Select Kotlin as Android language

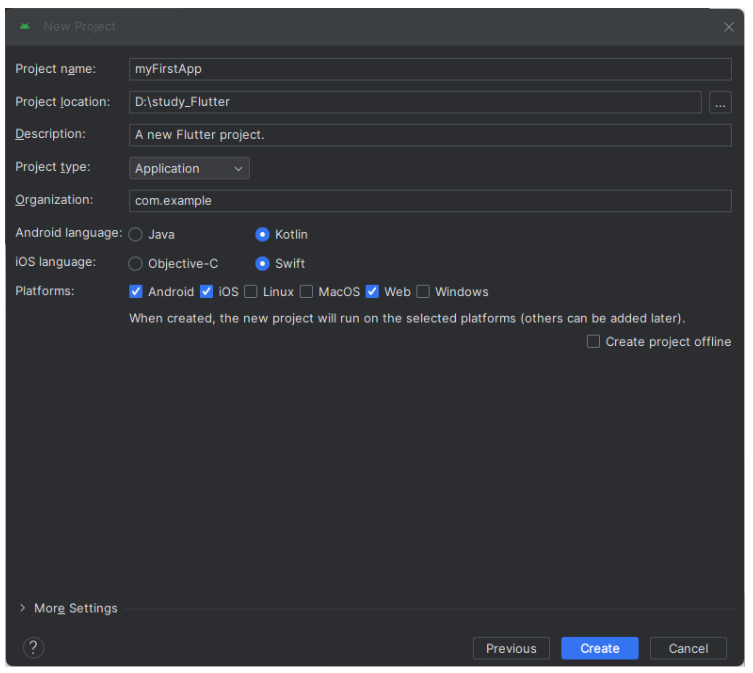pyautogui.click(x=281, y=234)
